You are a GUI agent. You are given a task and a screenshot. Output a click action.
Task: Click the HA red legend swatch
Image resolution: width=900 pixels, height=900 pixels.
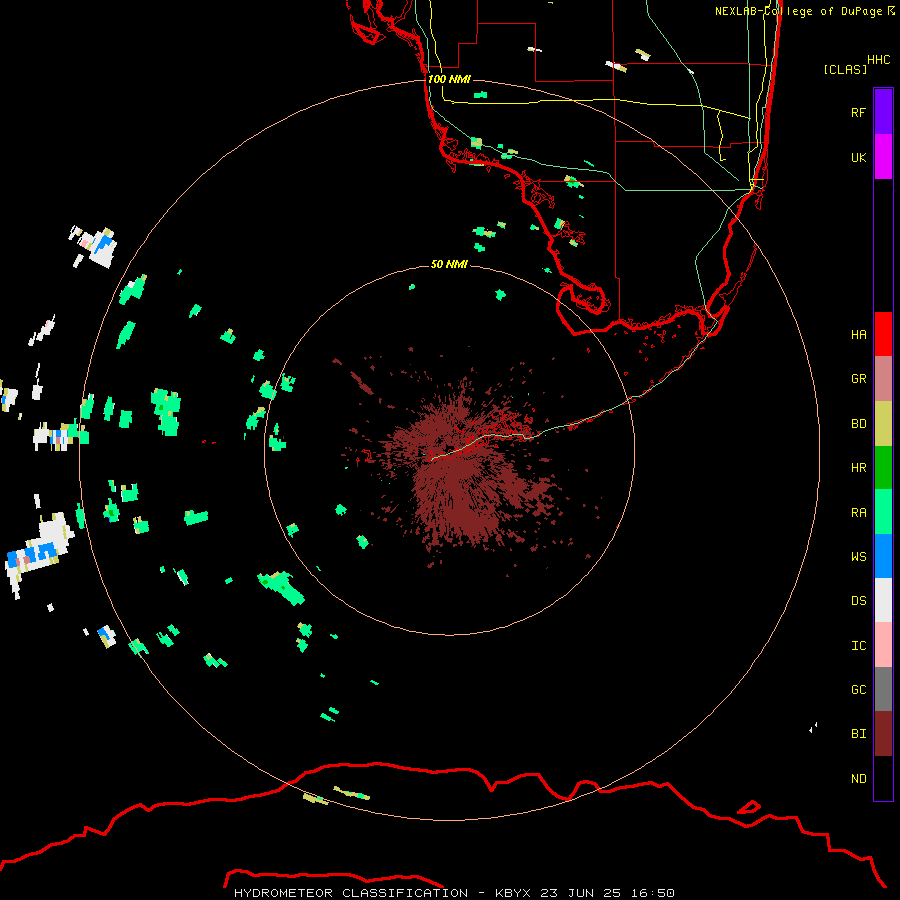[x=883, y=334]
